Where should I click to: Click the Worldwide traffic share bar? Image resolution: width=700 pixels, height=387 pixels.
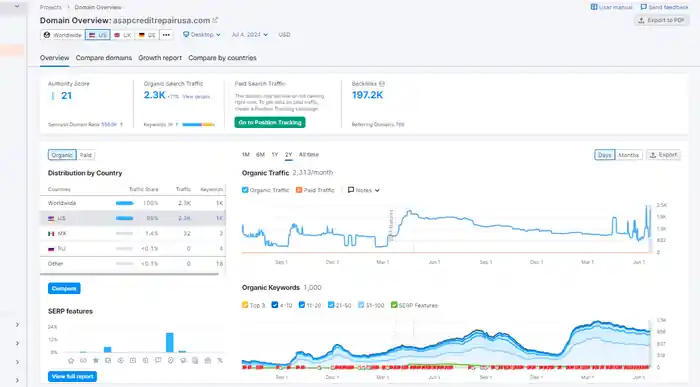pos(125,203)
